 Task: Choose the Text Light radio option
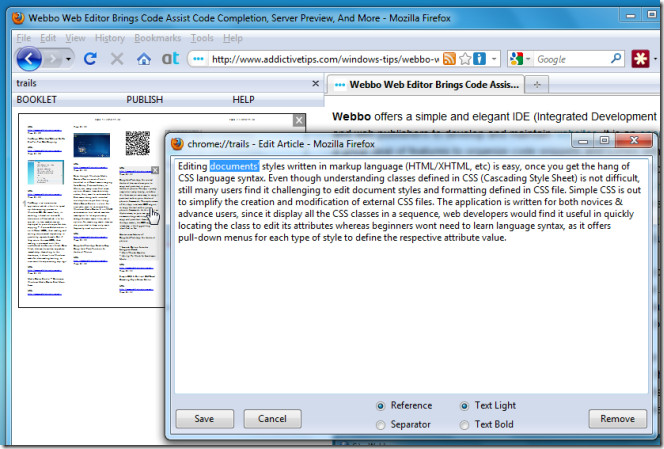tap(464, 406)
